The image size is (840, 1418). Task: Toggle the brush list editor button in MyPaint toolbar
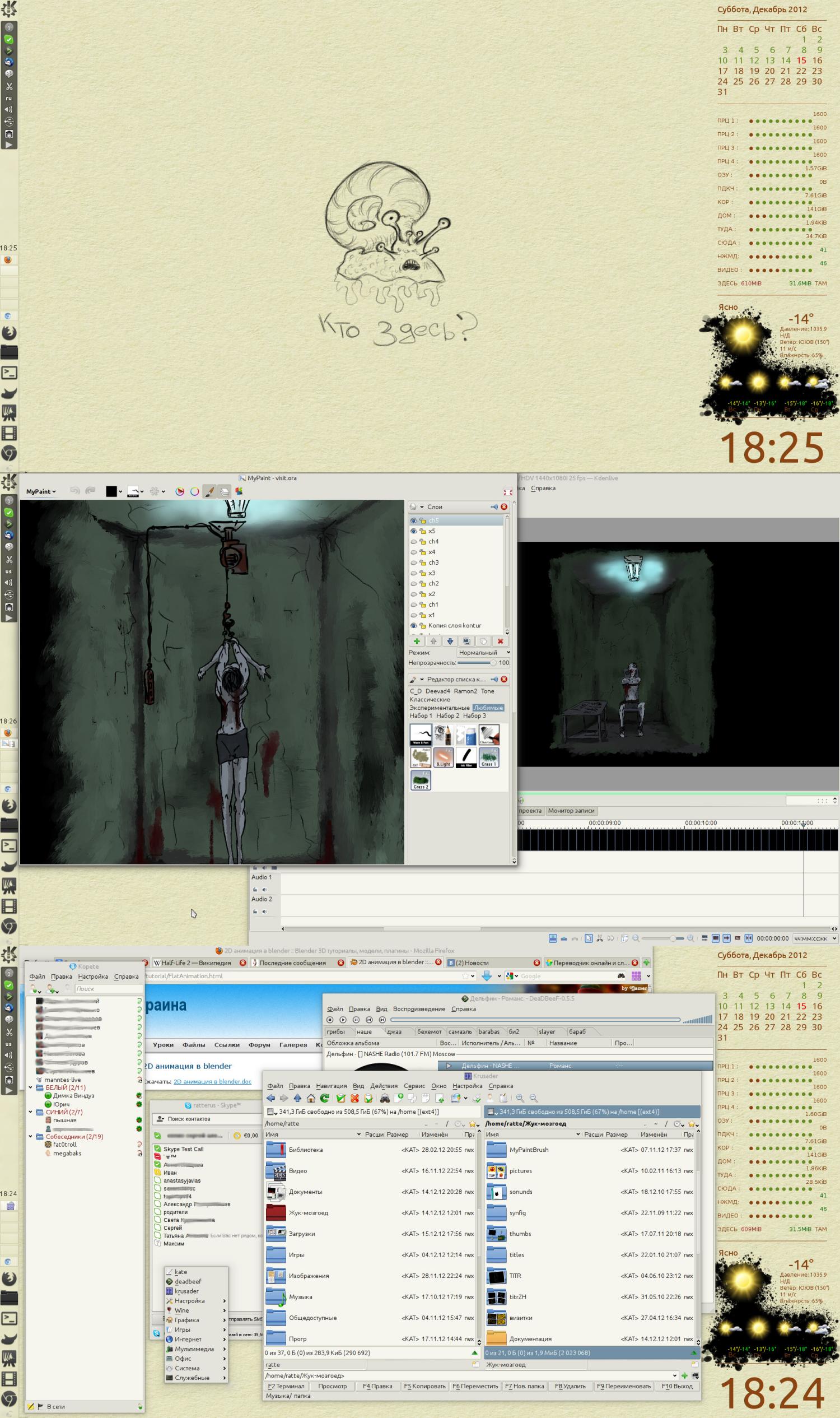pyautogui.click(x=209, y=491)
